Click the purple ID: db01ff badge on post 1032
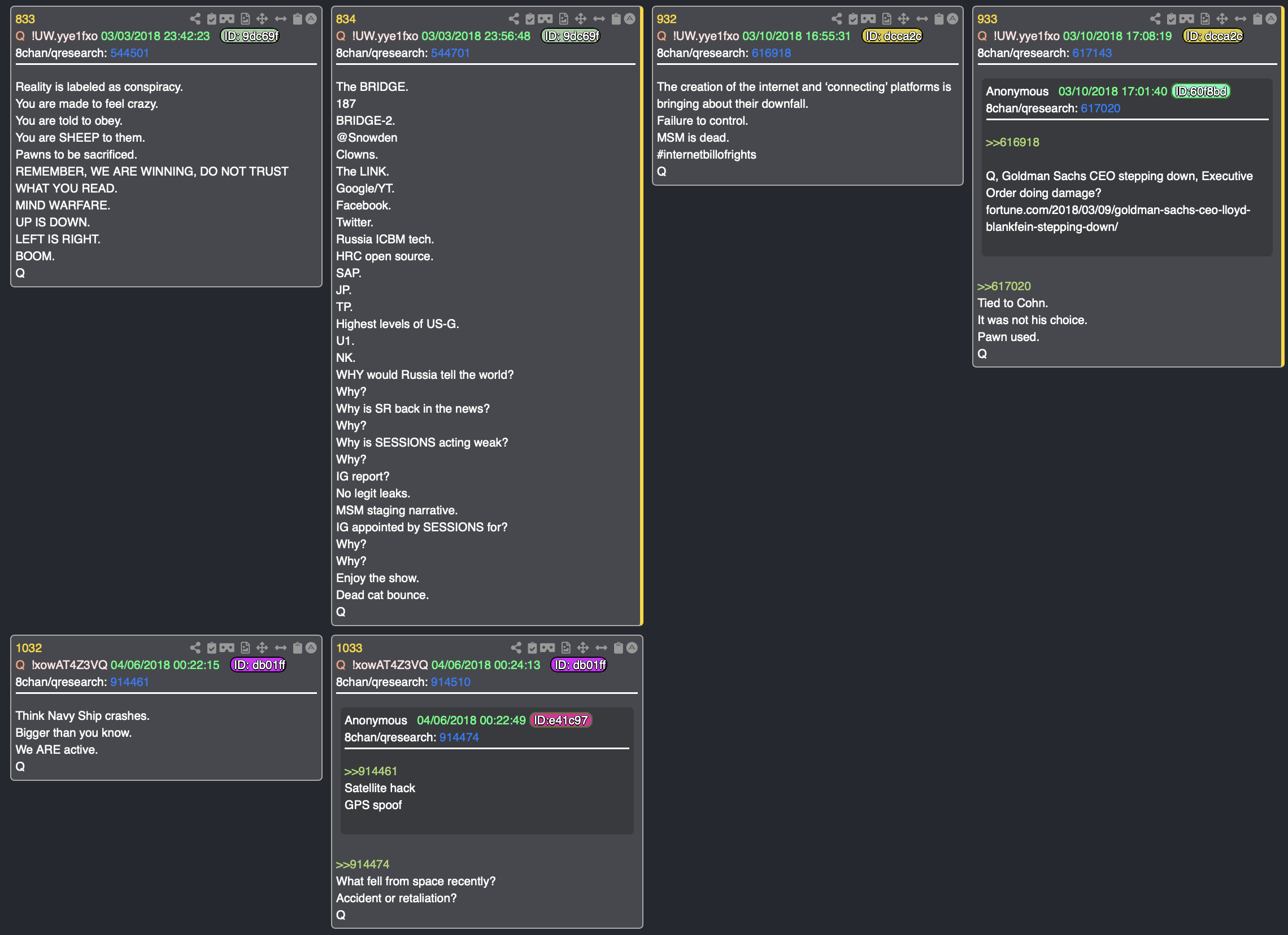The width and height of the screenshot is (1288, 935). pos(258,665)
